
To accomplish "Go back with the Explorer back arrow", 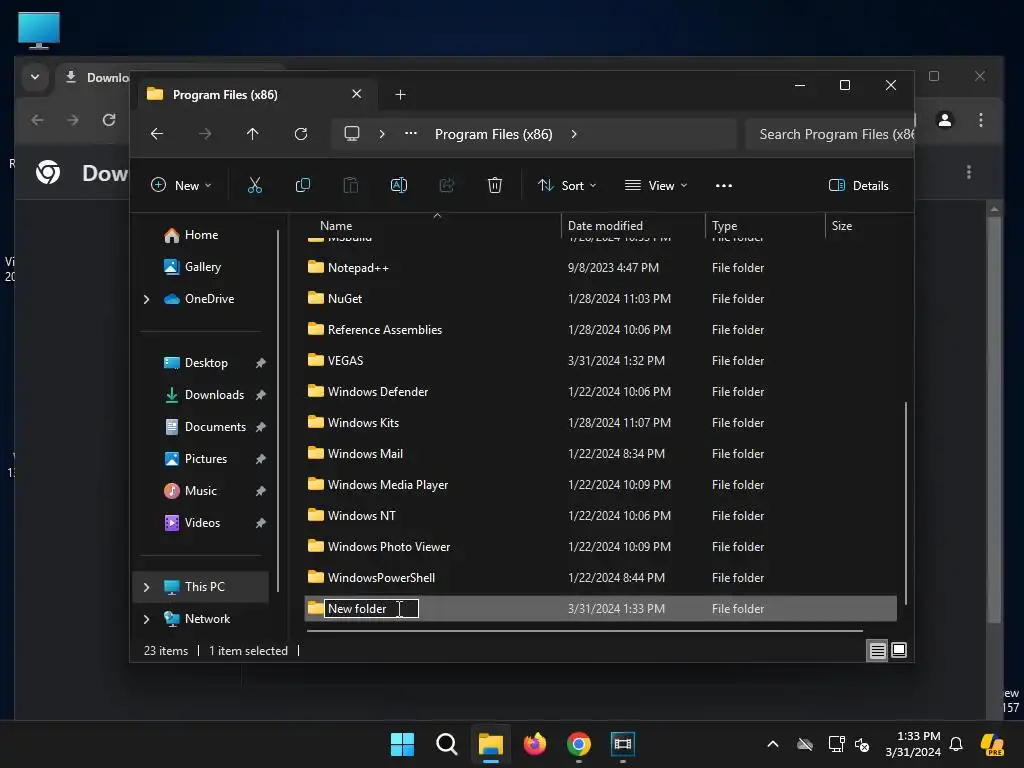I will coord(157,134).
